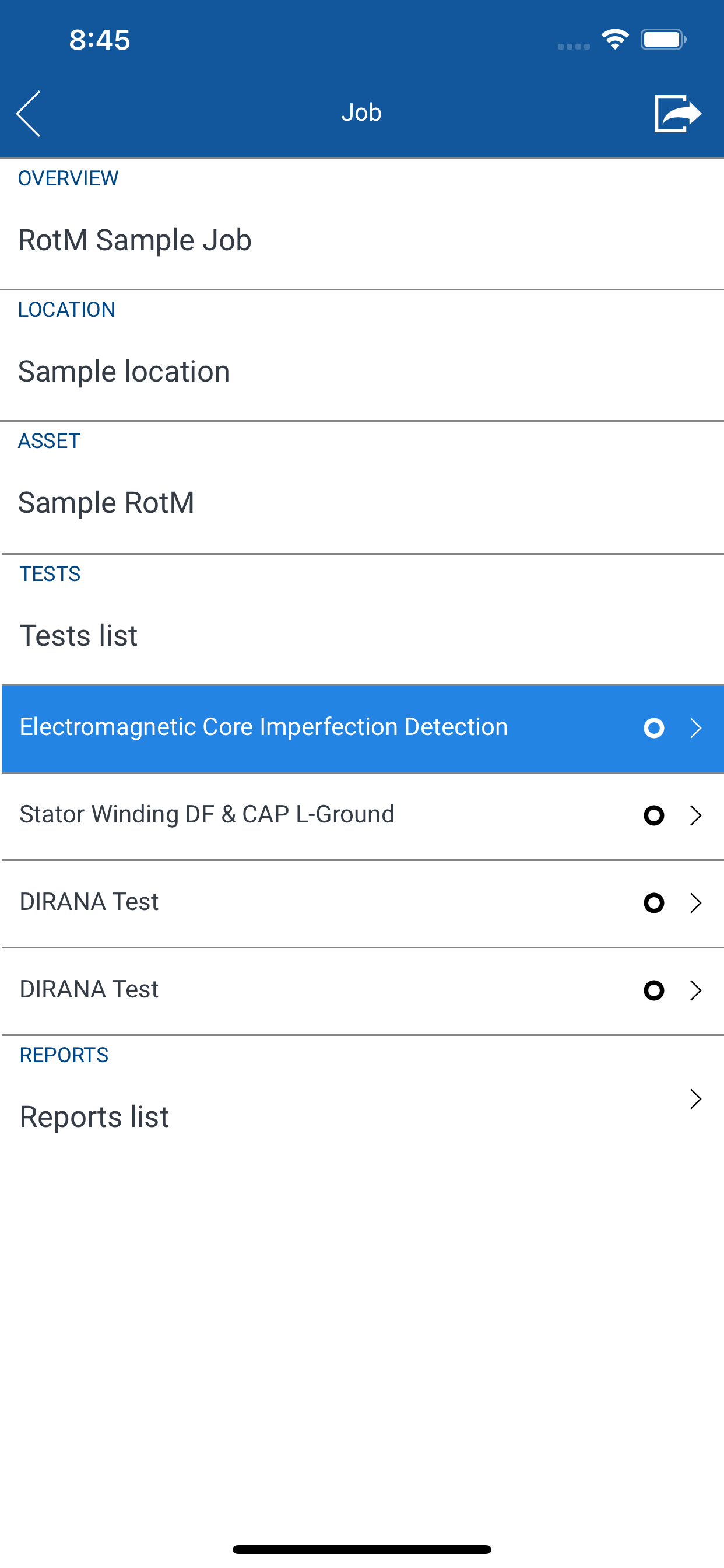Expand the Reports list chevron
The width and height of the screenshot is (724, 1568).
[x=696, y=1100]
